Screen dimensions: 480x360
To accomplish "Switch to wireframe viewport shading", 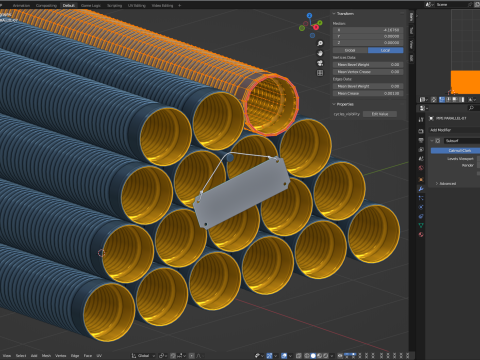I will click(x=307, y=356).
